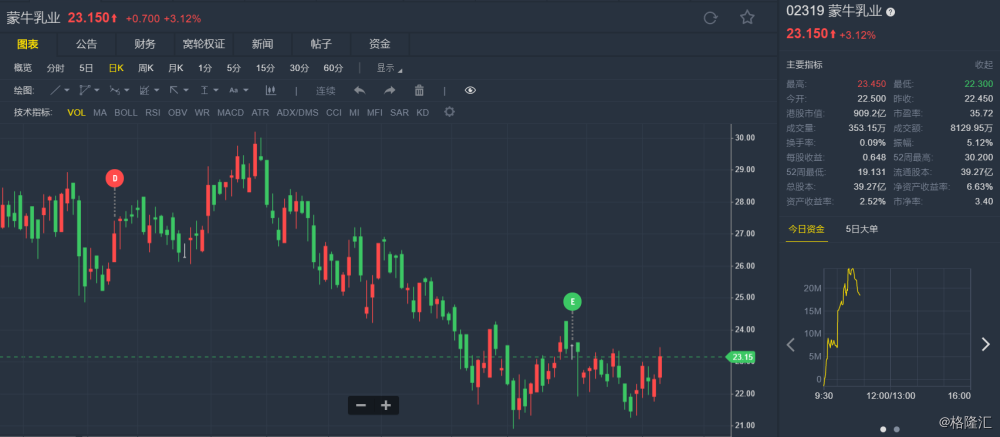This screenshot has height=437, width=1000.
Task: Open the 帖子 posts tab
Action: coord(321,44)
